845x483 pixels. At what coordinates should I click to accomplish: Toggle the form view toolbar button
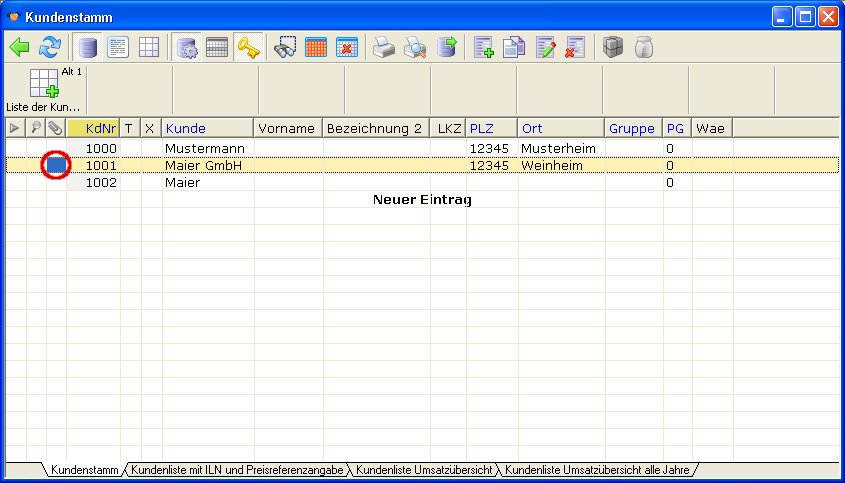tap(118, 47)
